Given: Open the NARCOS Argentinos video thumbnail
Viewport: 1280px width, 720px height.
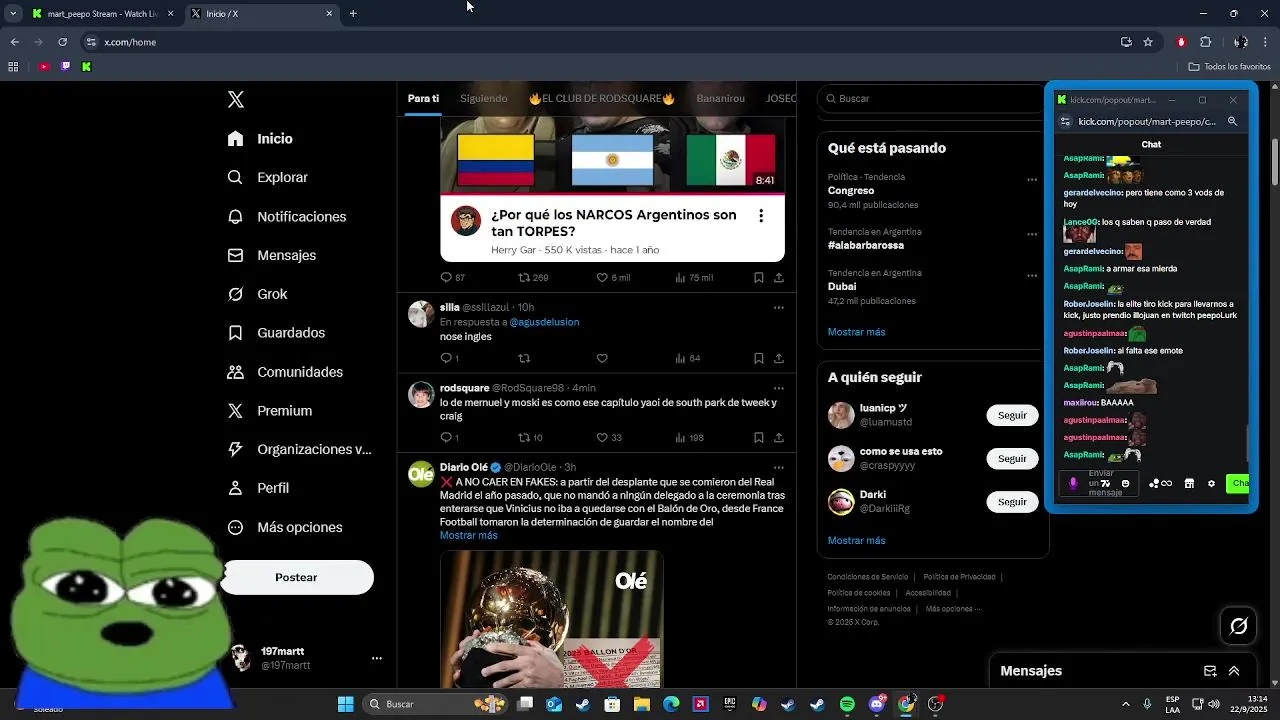Looking at the screenshot, I should click(x=612, y=155).
